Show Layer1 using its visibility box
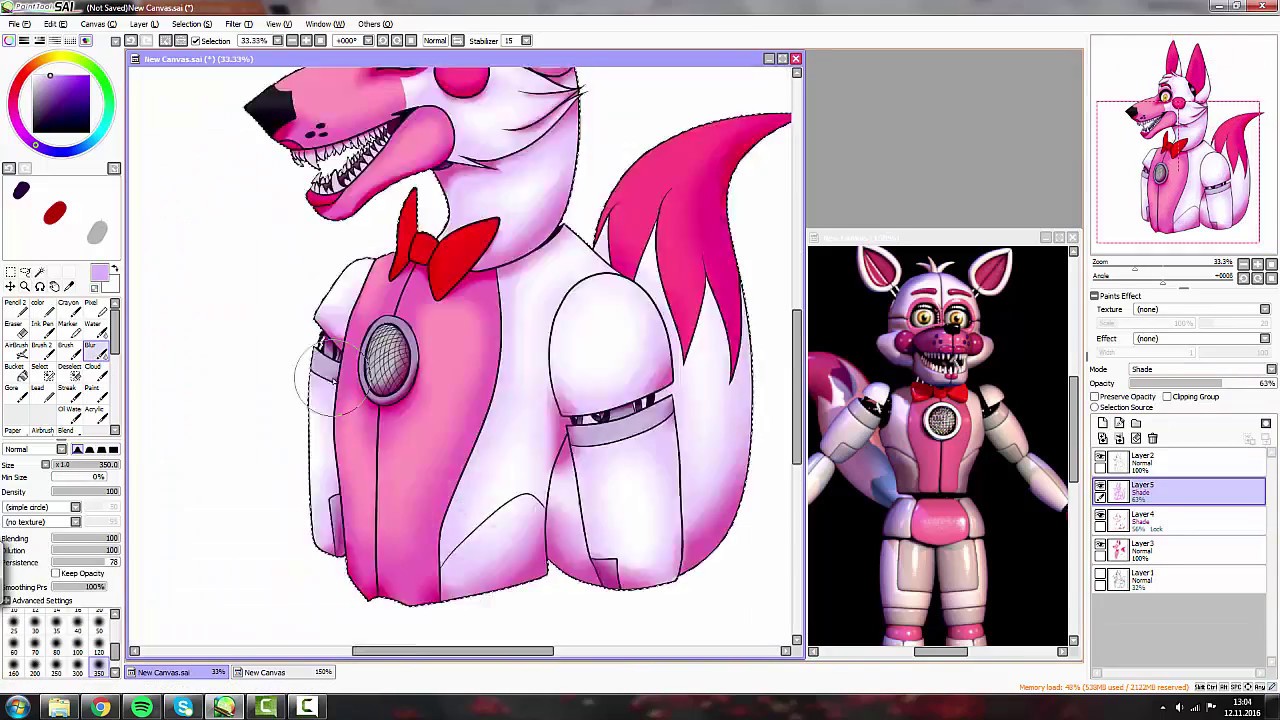The height and width of the screenshot is (720, 1280). click(1101, 573)
